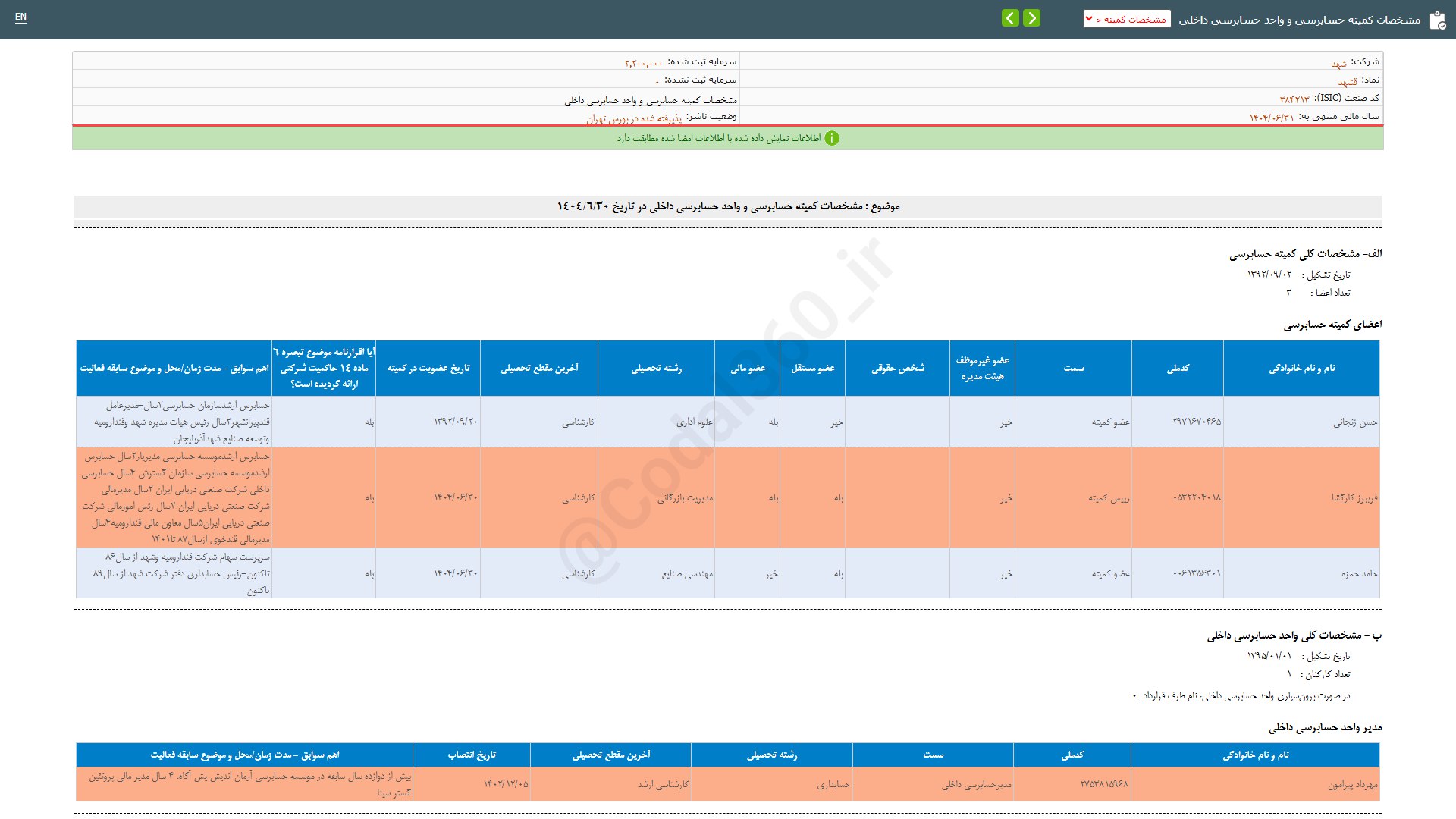Click publisher status پذیرفته شده در بورس تهران
This screenshot has width=1456, height=819.
click(634, 118)
